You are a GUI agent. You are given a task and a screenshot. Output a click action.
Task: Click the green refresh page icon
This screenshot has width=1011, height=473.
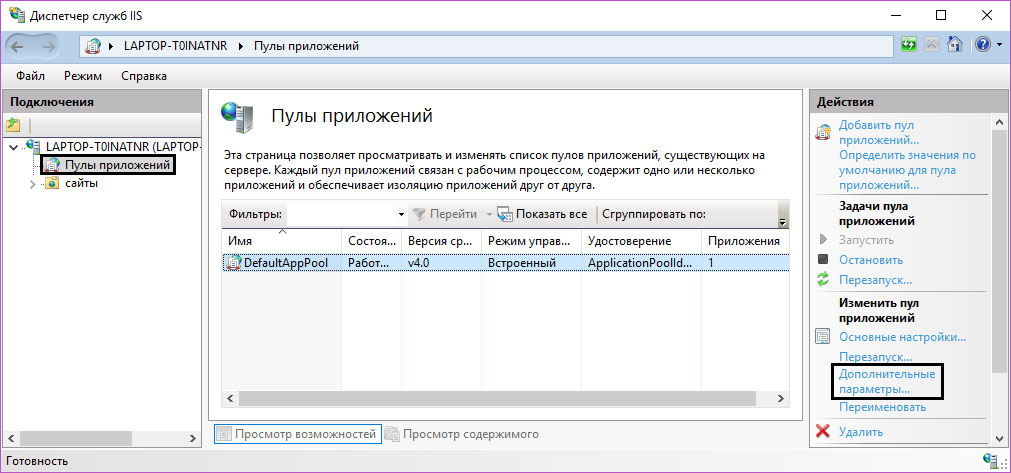(x=909, y=45)
